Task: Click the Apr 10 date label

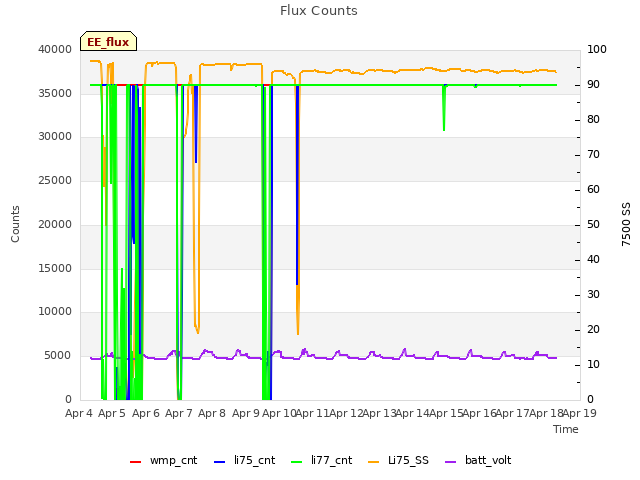Action: 279,413
